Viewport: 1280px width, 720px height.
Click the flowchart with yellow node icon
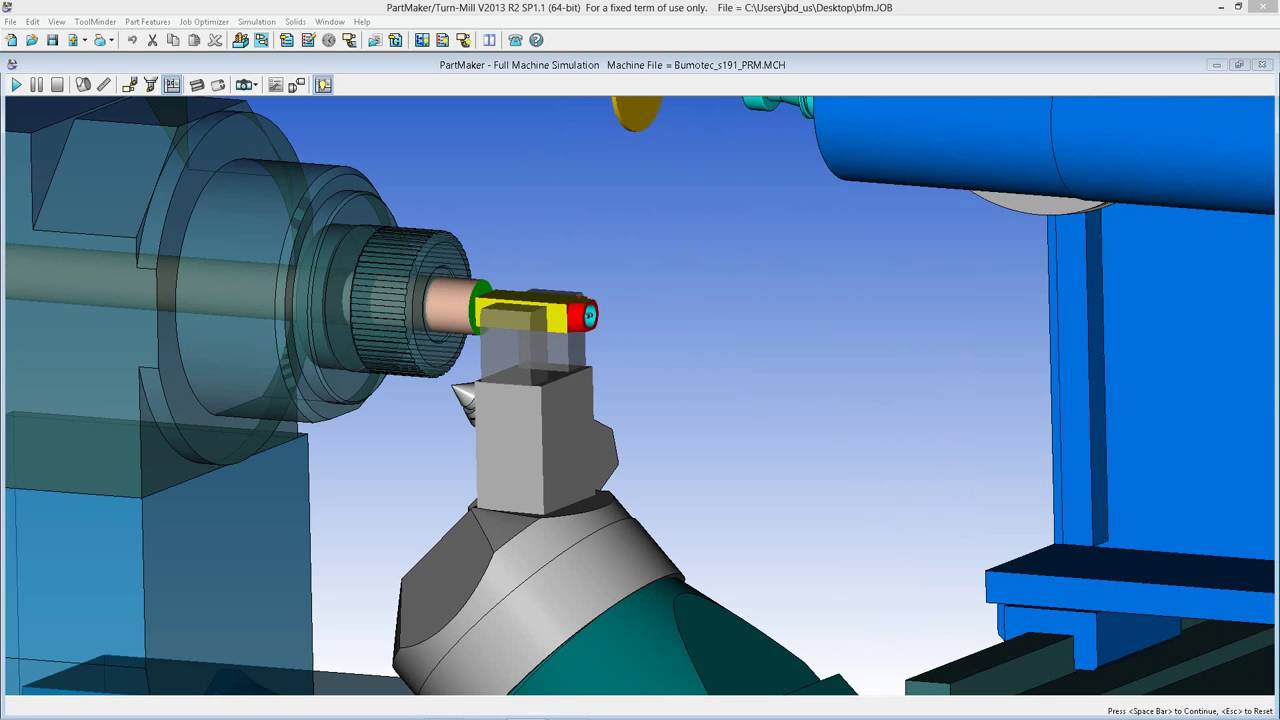click(463, 40)
